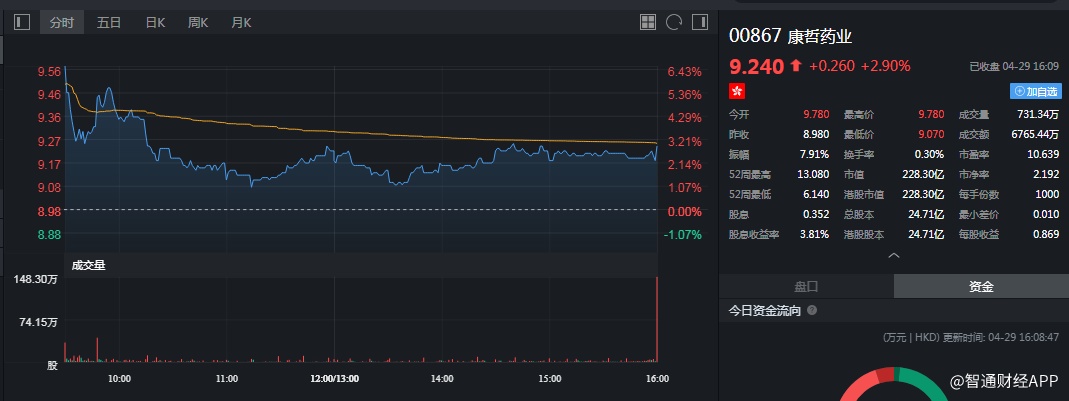This screenshot has height=401, width=1069.
Task: Open the 周K weekly candlestick tab
Action: click(x=198, y=22)
